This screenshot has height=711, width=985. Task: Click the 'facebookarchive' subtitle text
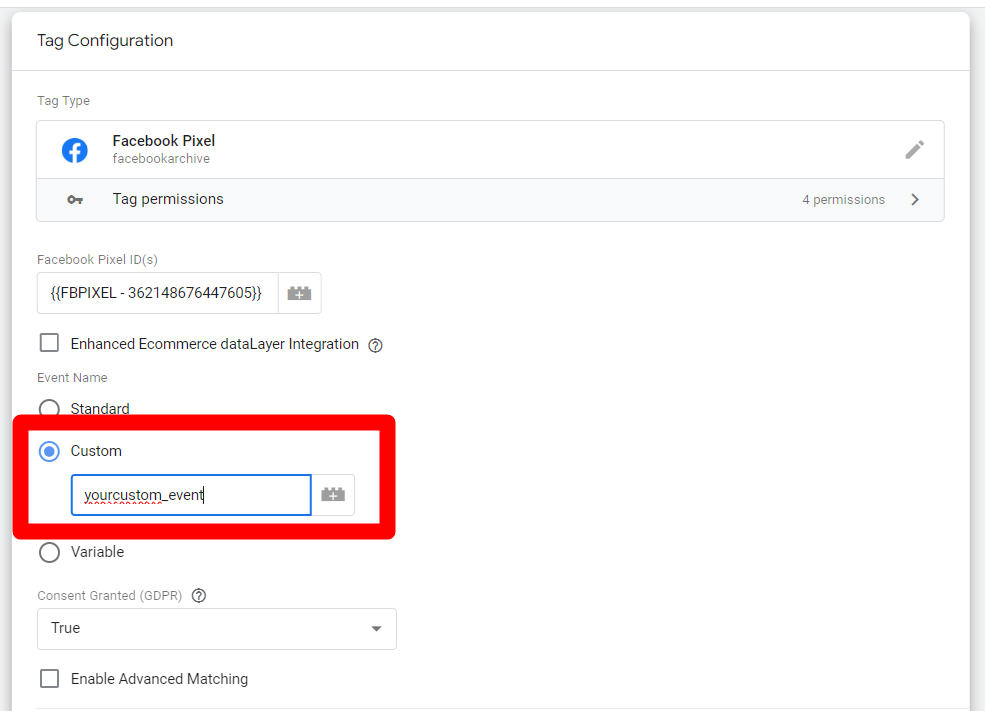click(x=161, y=159)
